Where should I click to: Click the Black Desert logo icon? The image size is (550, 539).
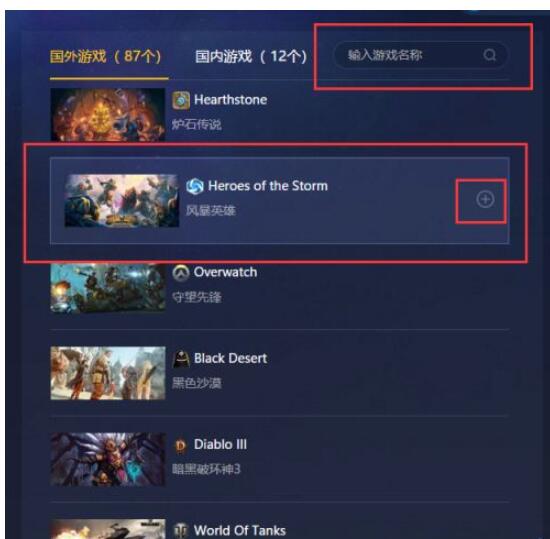click(x=181, y=359)
